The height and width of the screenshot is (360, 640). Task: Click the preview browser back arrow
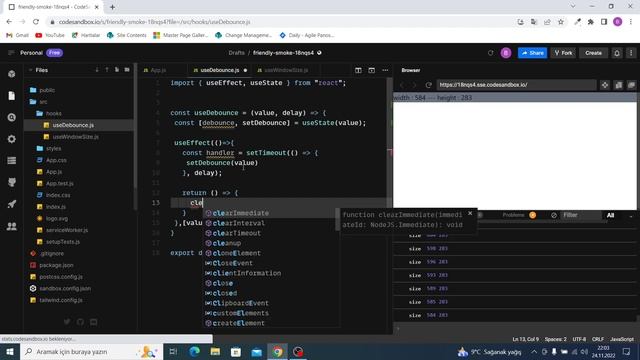pyautogui.click(x=402, y=85)
